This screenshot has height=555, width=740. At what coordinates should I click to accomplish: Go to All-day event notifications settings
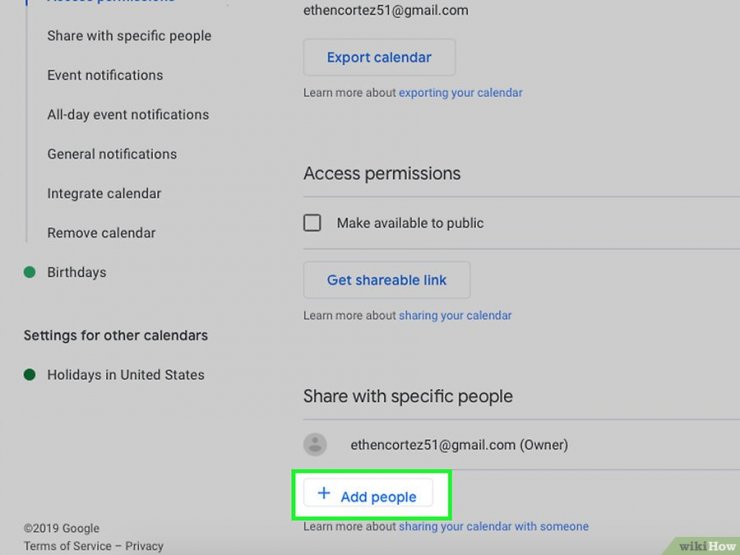(x=128, y=115)
